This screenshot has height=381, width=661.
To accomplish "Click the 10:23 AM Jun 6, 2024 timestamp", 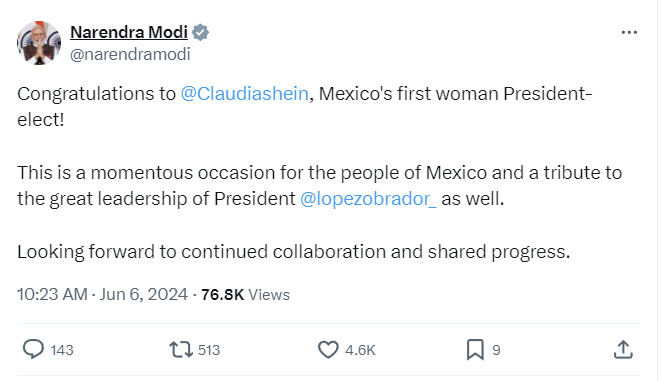I will coord(102,294).
